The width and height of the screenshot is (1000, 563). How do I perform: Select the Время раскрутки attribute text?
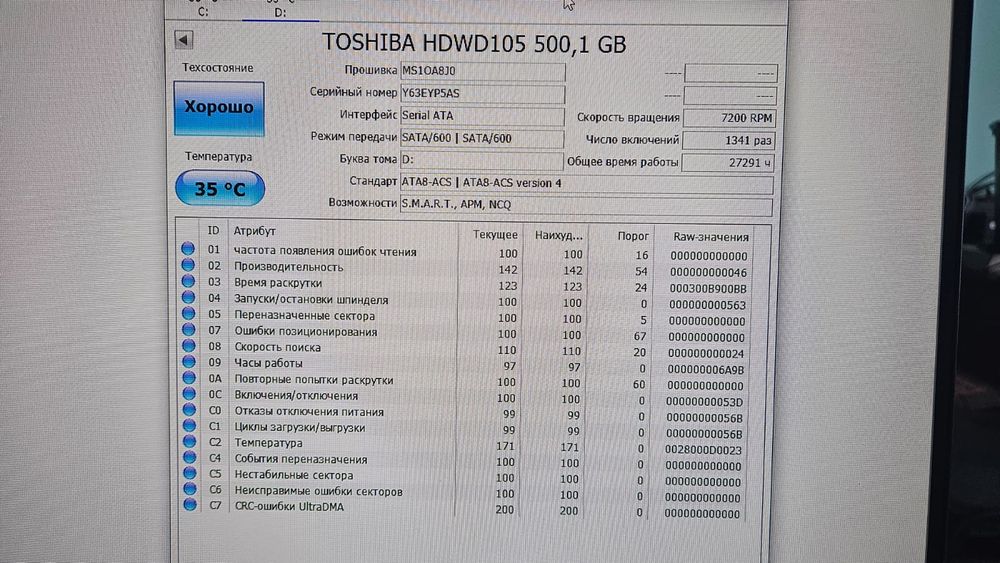tap(277, 282)
